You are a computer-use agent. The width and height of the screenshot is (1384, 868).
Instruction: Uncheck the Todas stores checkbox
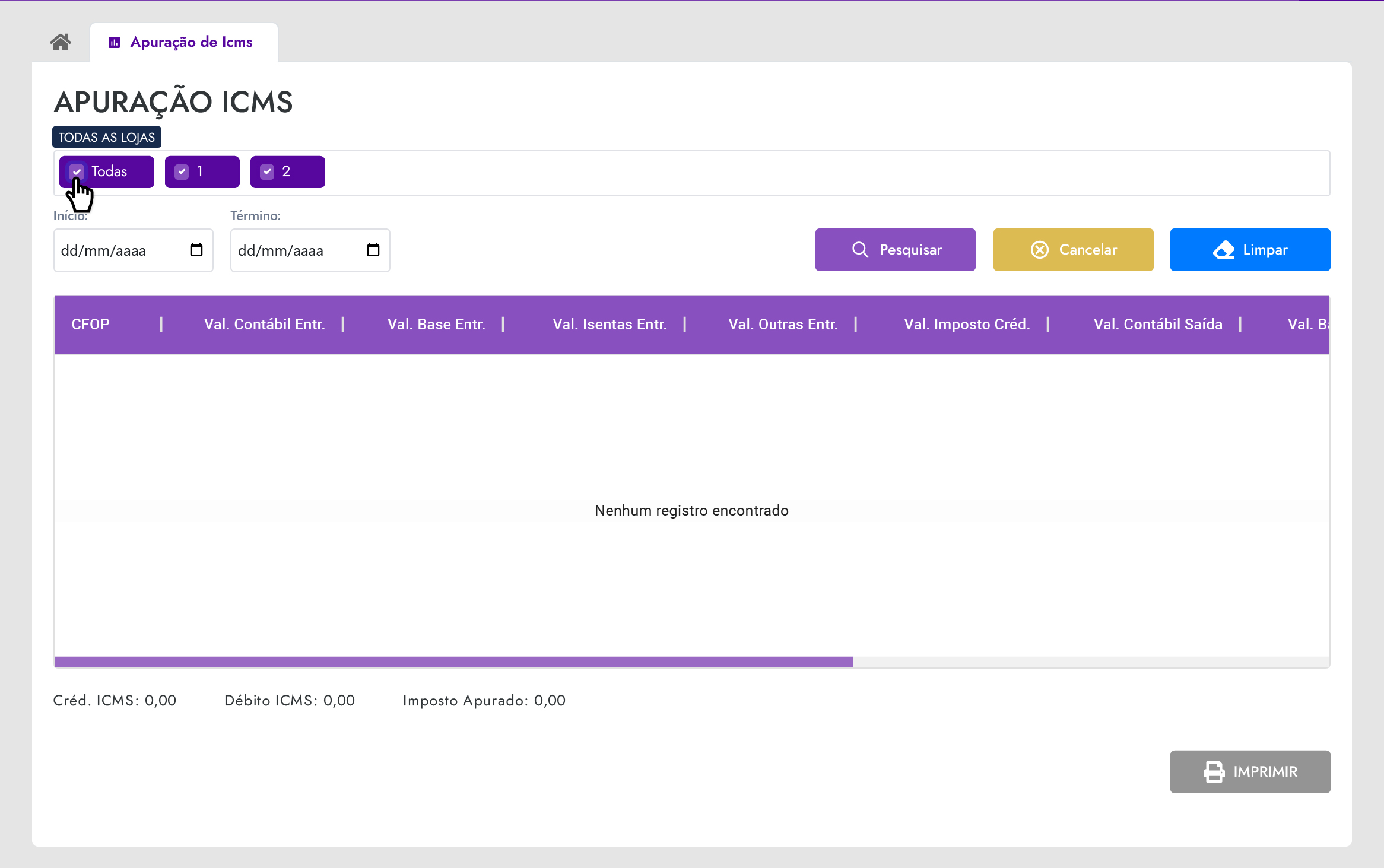coord(77,172)
